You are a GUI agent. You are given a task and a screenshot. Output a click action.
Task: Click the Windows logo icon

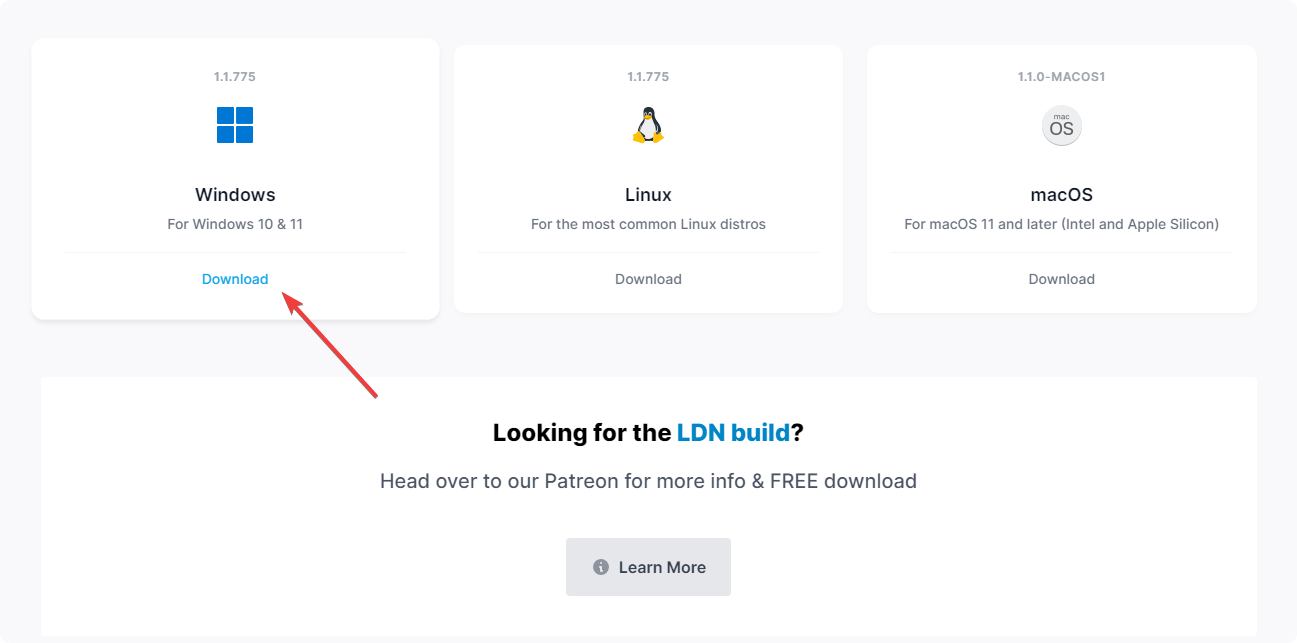[235, 125]
